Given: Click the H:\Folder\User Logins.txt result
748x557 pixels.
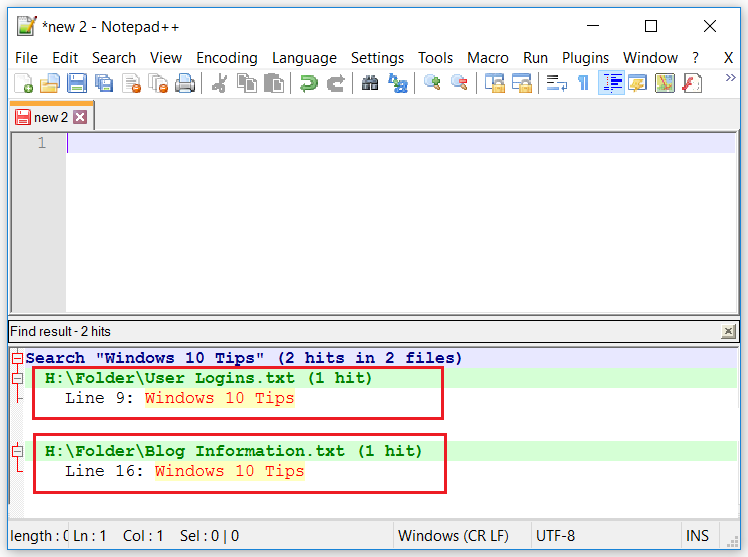Looking at the screenshot, I should (x=208, y=378).
